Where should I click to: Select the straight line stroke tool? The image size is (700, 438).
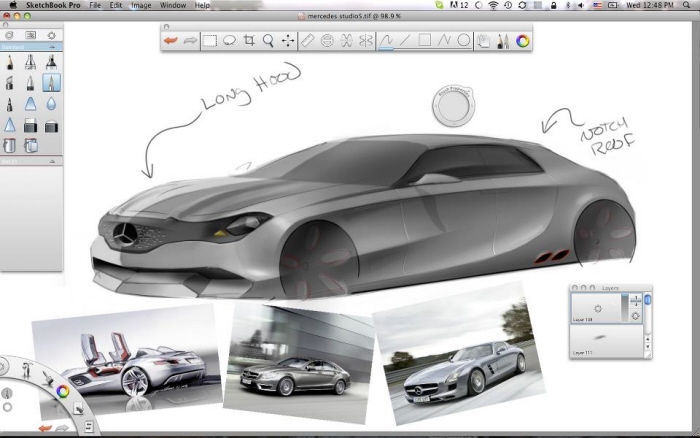click(405, 40)
